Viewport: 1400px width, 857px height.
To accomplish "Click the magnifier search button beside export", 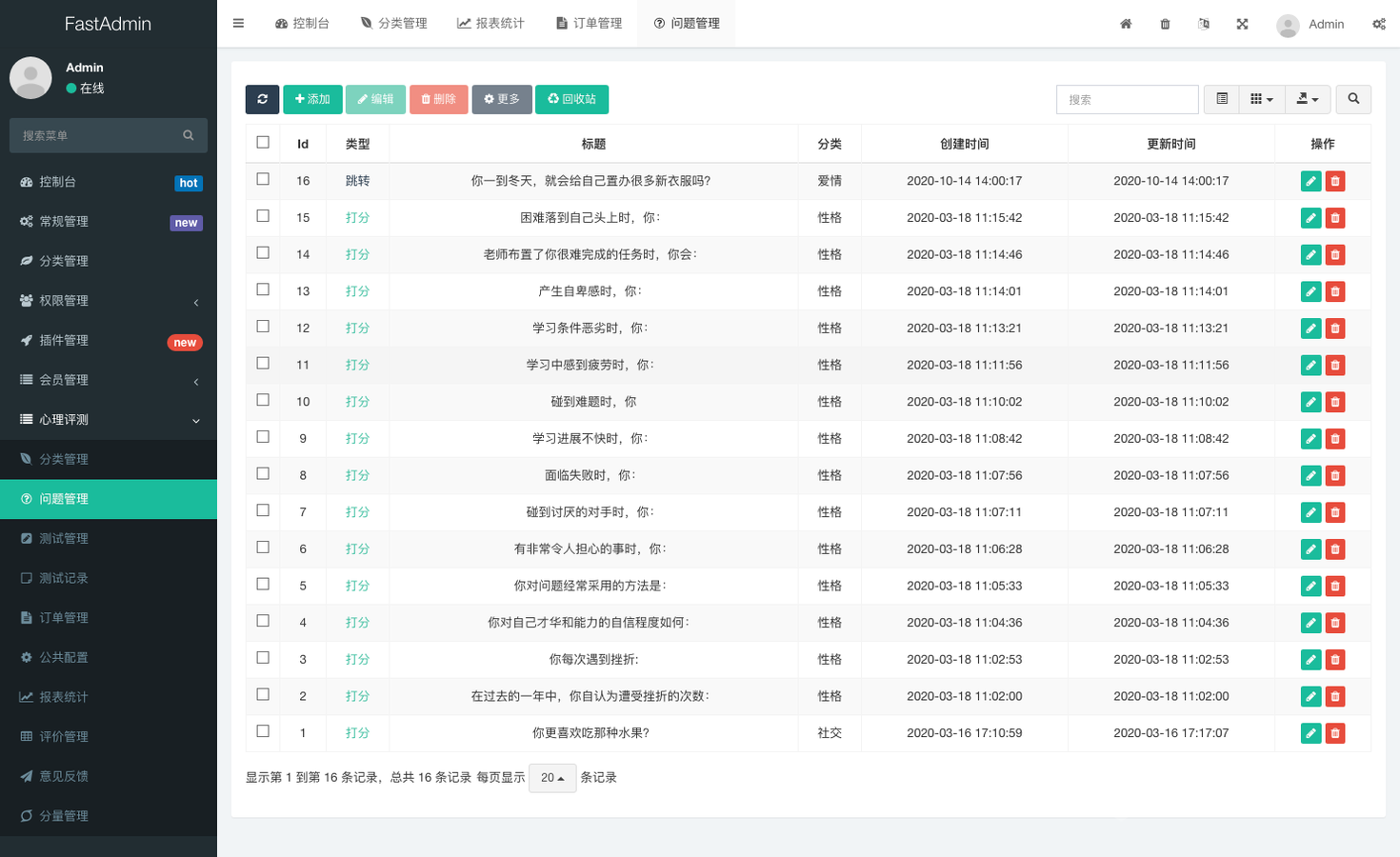I will pos(1353,99).
